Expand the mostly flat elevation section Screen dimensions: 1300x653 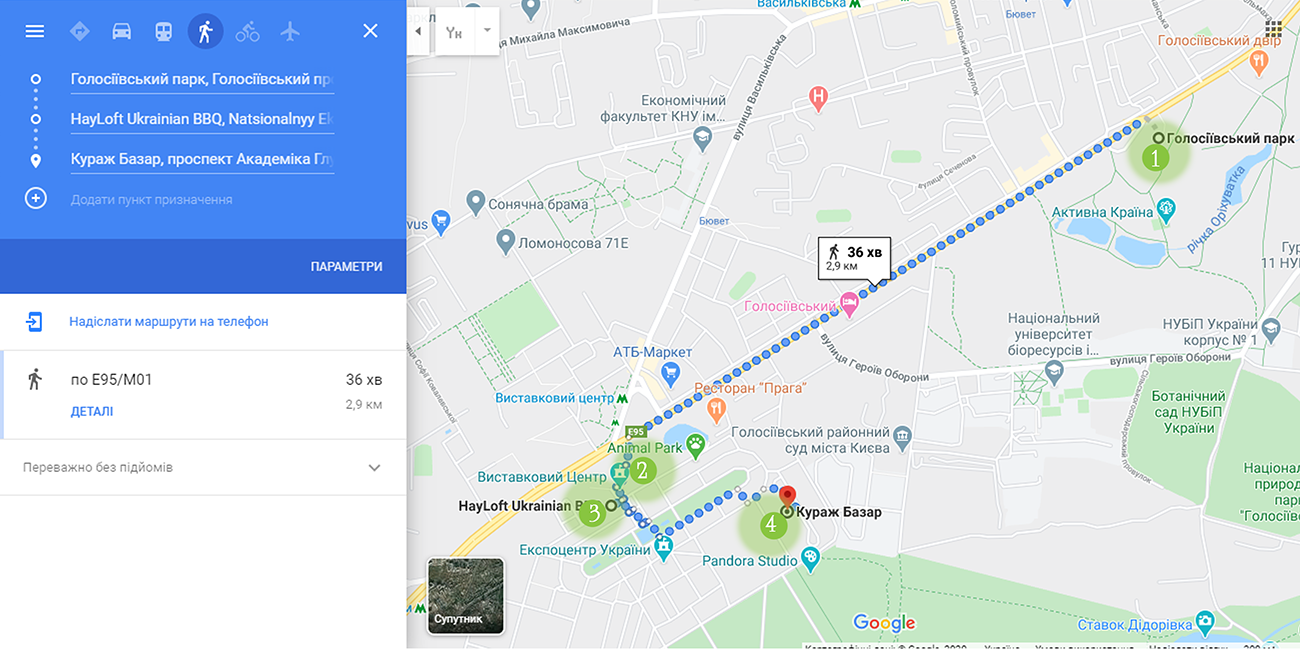[x=203, y=467]
